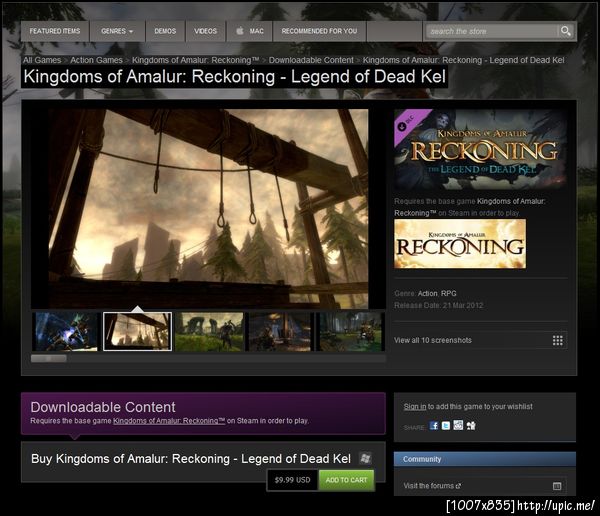
Task: Share via the Digg icon
Action: click(471, 425)
